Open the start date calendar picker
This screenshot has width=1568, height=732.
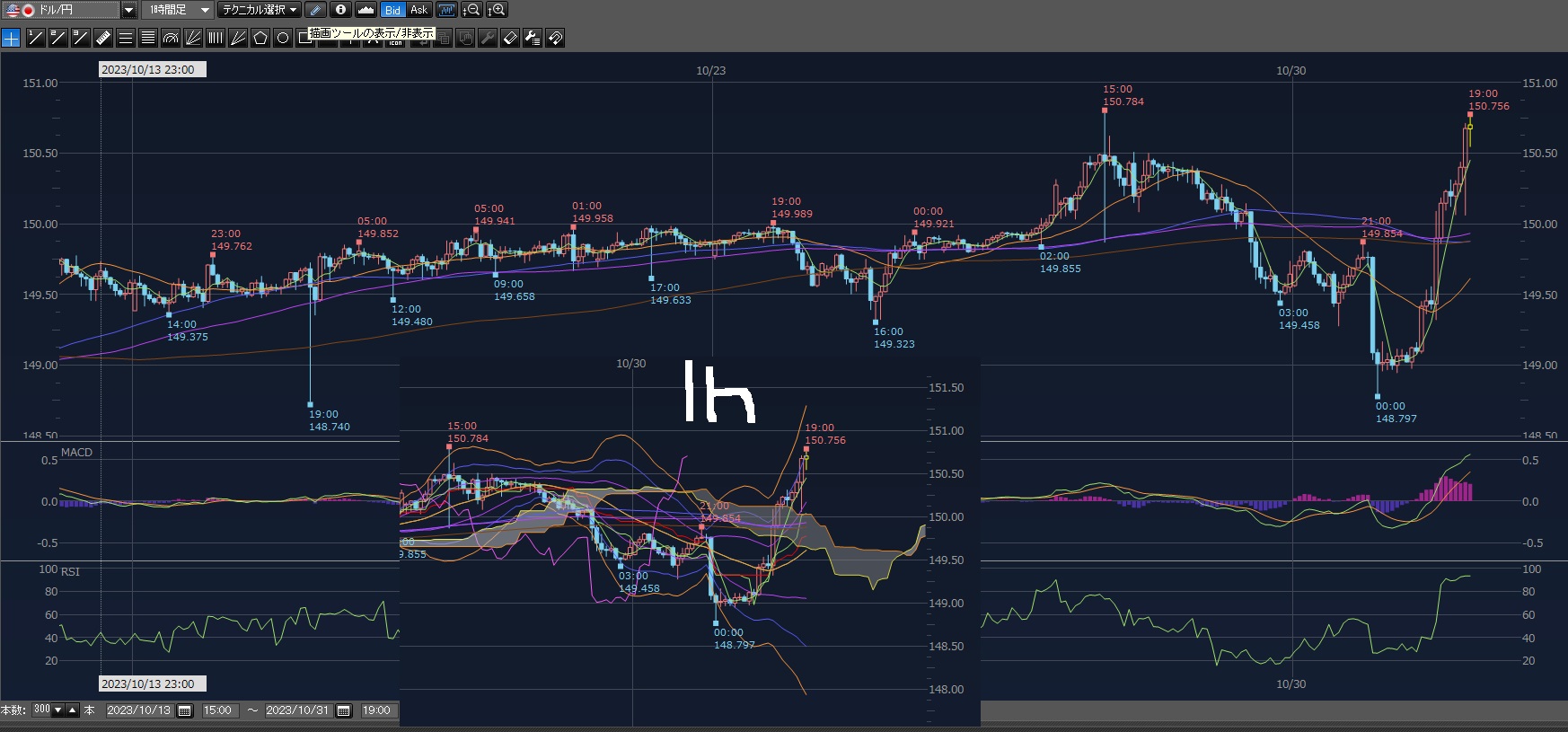tap(185, 710)
